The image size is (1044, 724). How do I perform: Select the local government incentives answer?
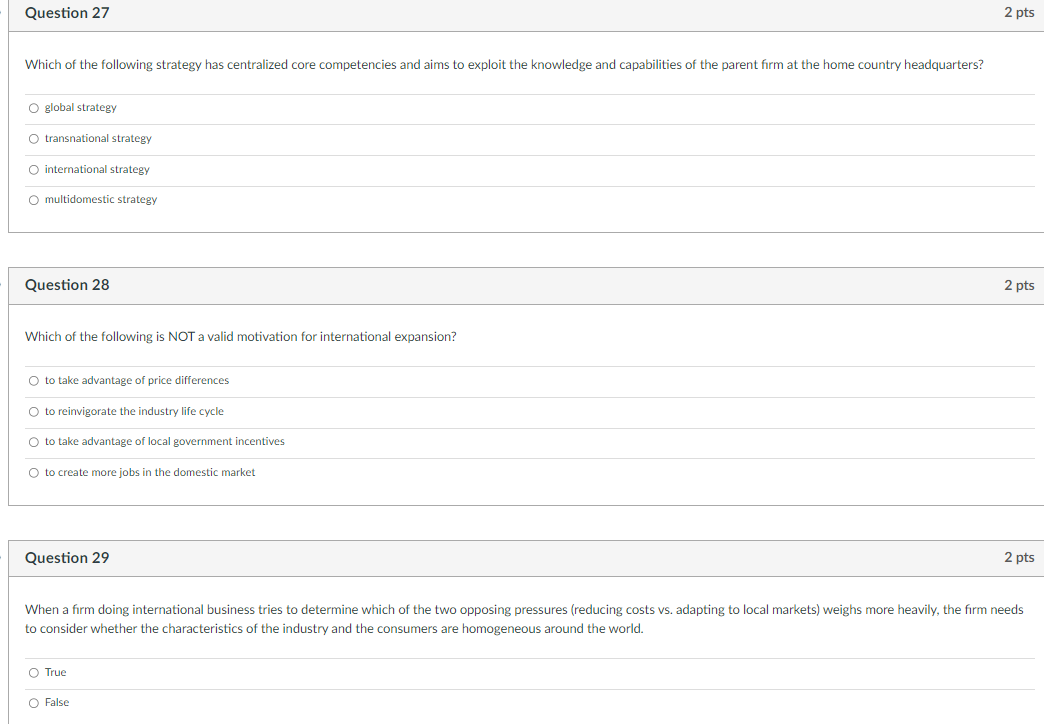(33, 441)
